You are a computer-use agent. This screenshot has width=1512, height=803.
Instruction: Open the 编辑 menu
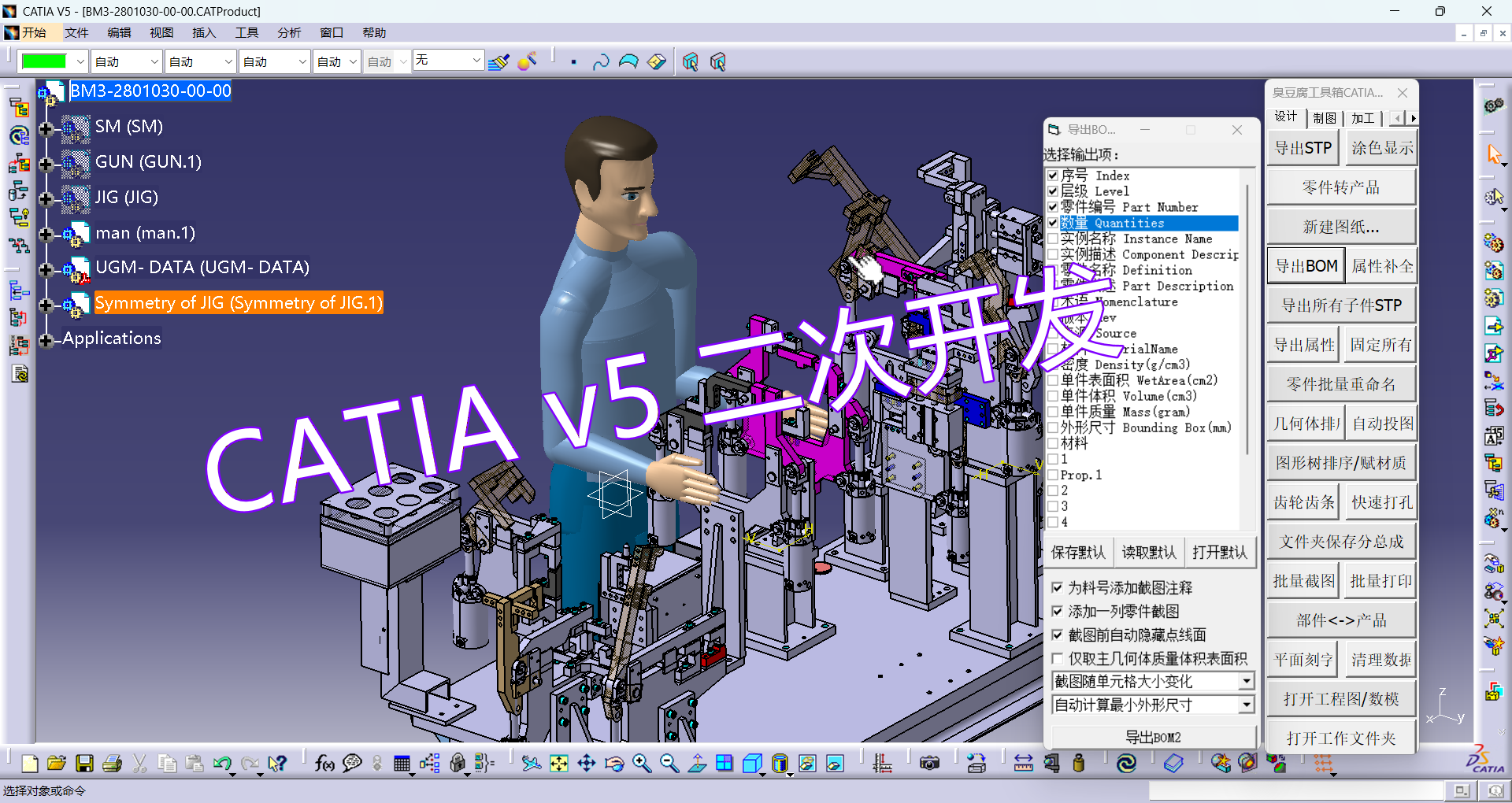[119, 32]
